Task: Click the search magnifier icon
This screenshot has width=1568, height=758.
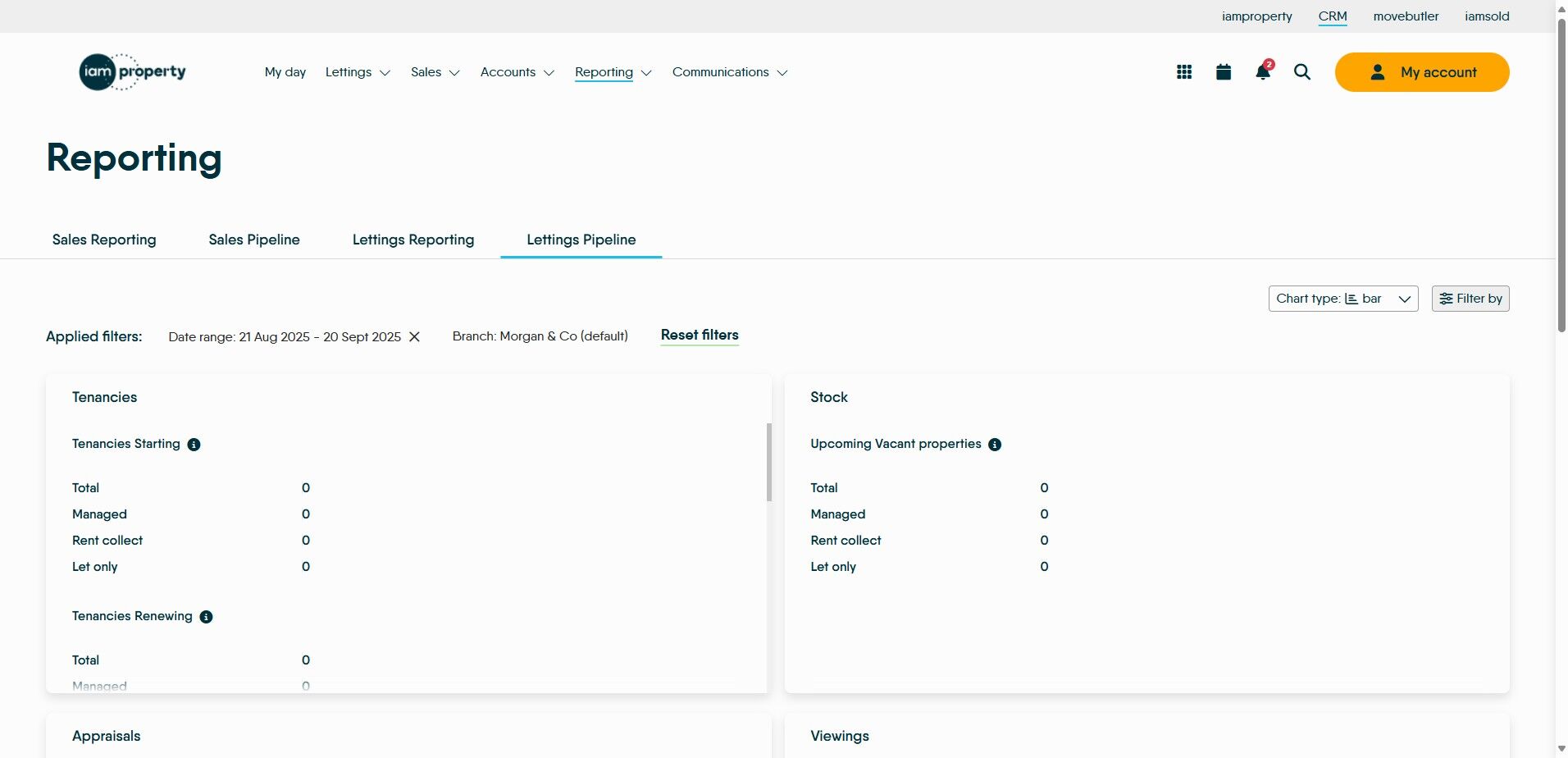Action: pos(1302,72)
